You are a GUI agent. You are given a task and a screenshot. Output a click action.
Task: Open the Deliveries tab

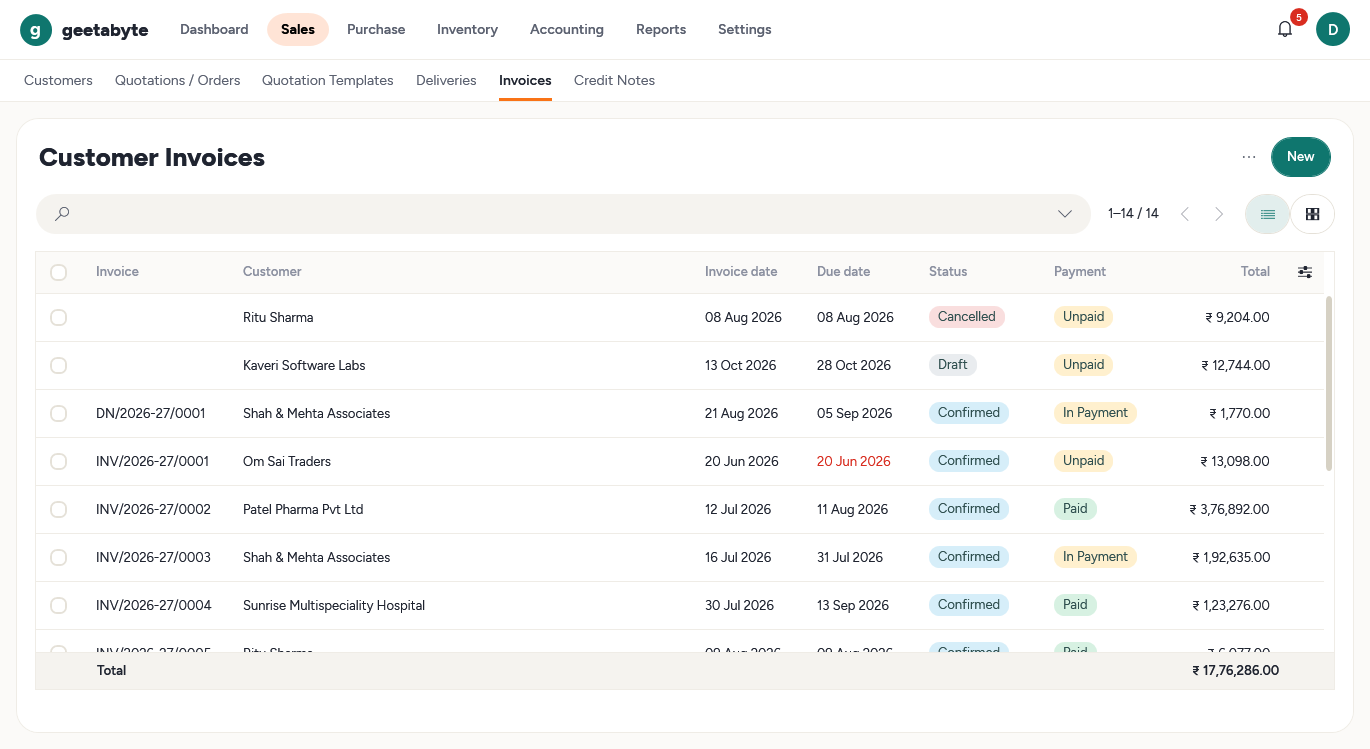tap(446, 81)
